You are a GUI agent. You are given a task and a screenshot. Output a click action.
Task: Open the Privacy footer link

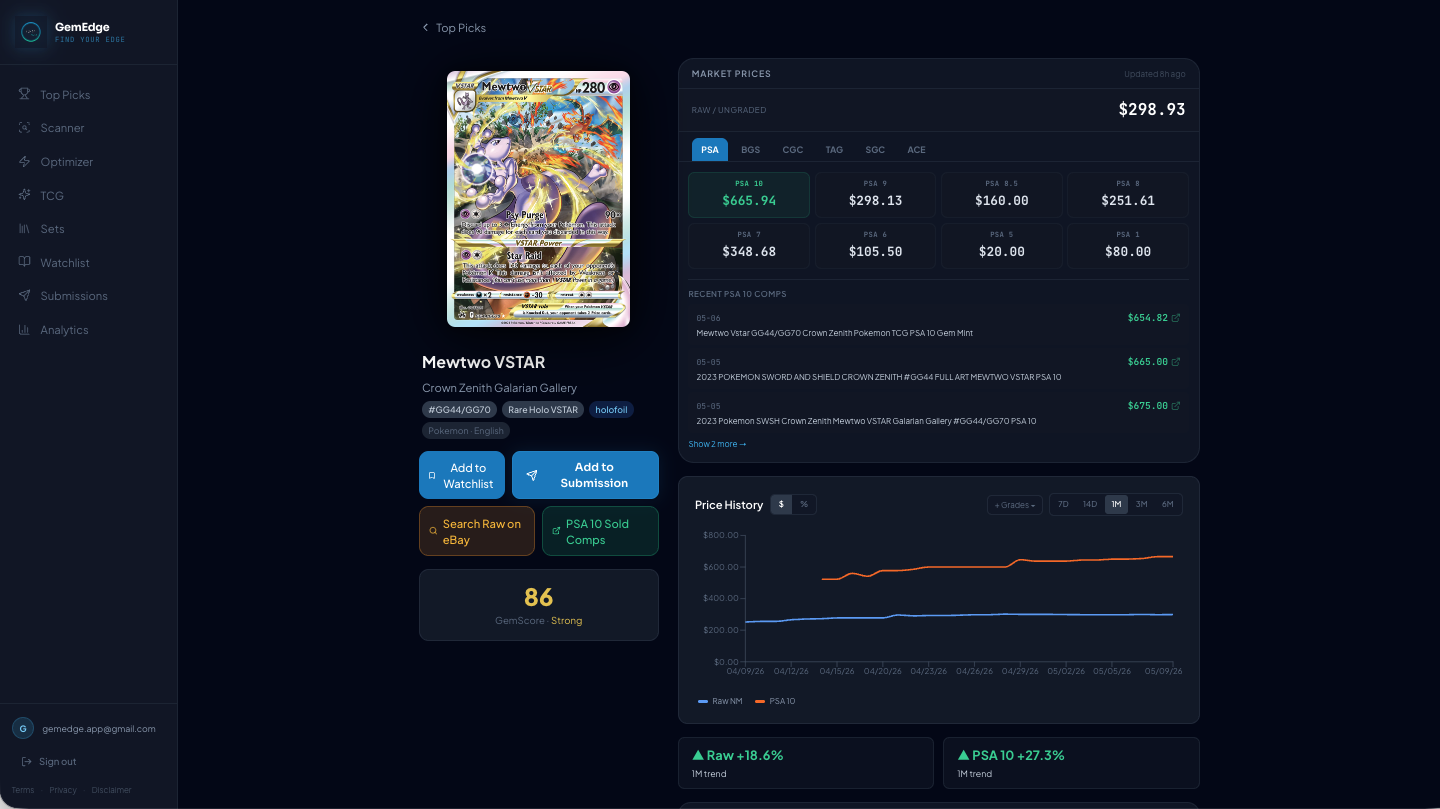[63, 790]
